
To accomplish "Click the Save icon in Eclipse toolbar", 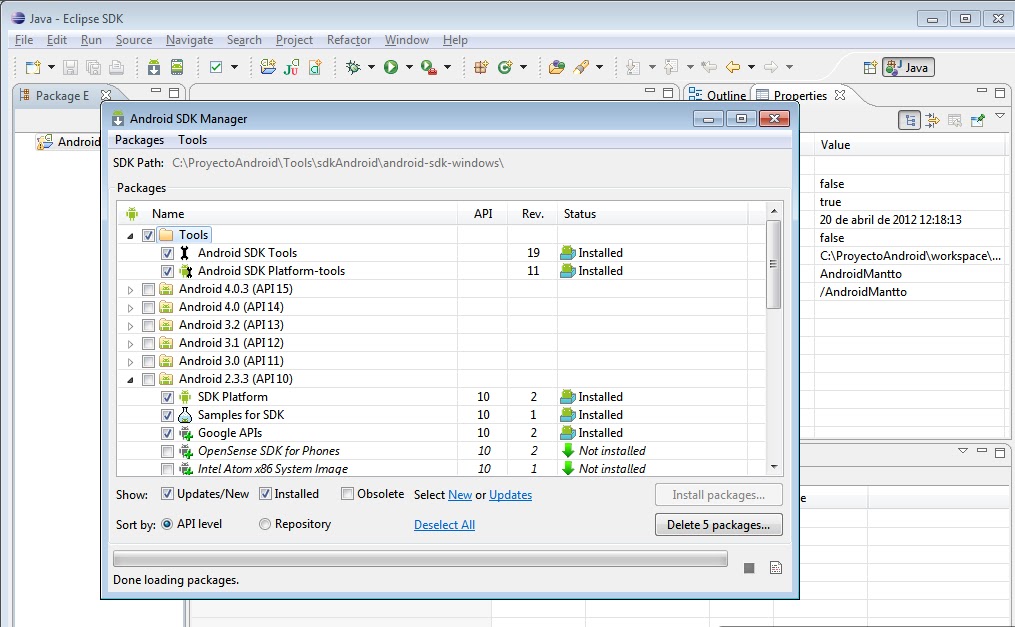I will pos(71,67).
